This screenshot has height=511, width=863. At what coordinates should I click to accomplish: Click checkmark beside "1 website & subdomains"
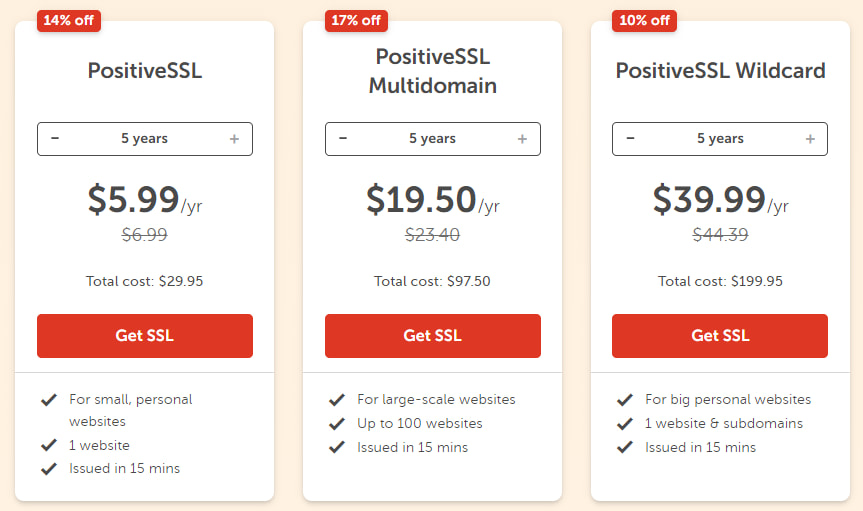[625, 423]
